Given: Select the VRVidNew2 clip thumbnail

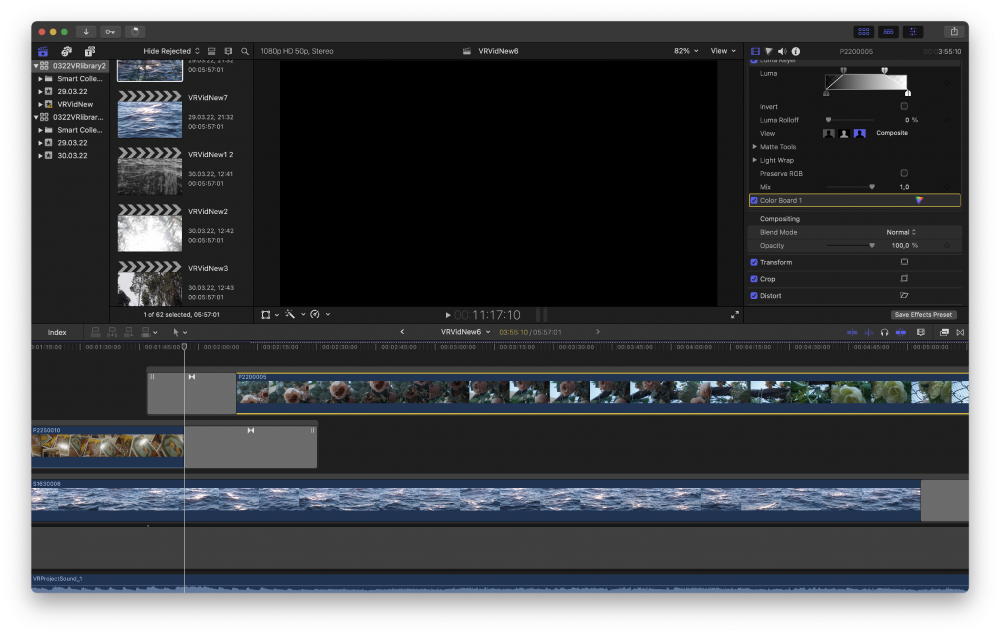Looking at the screenshot, I should (150, 227).
